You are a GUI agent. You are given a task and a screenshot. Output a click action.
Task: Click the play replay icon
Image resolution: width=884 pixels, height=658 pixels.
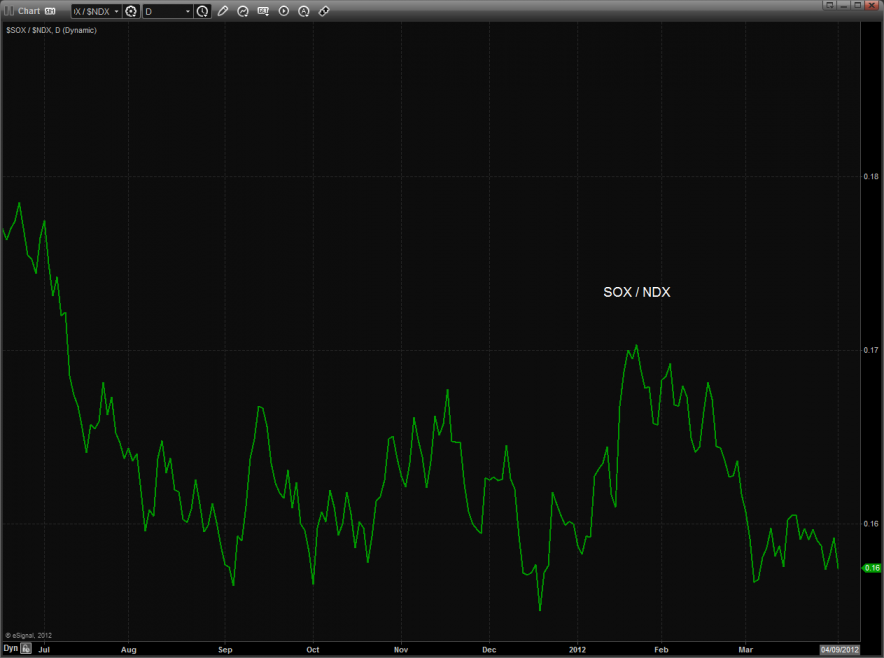[x=283, y=11]
